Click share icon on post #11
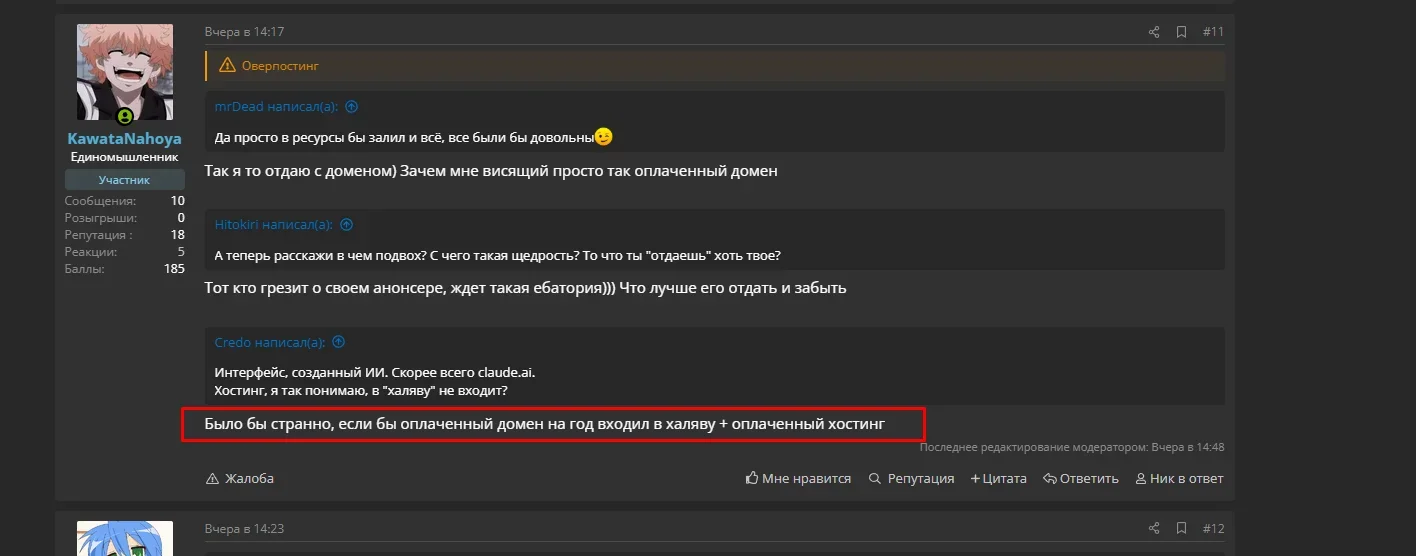 pyautogui.click(x=1154, y=32)
